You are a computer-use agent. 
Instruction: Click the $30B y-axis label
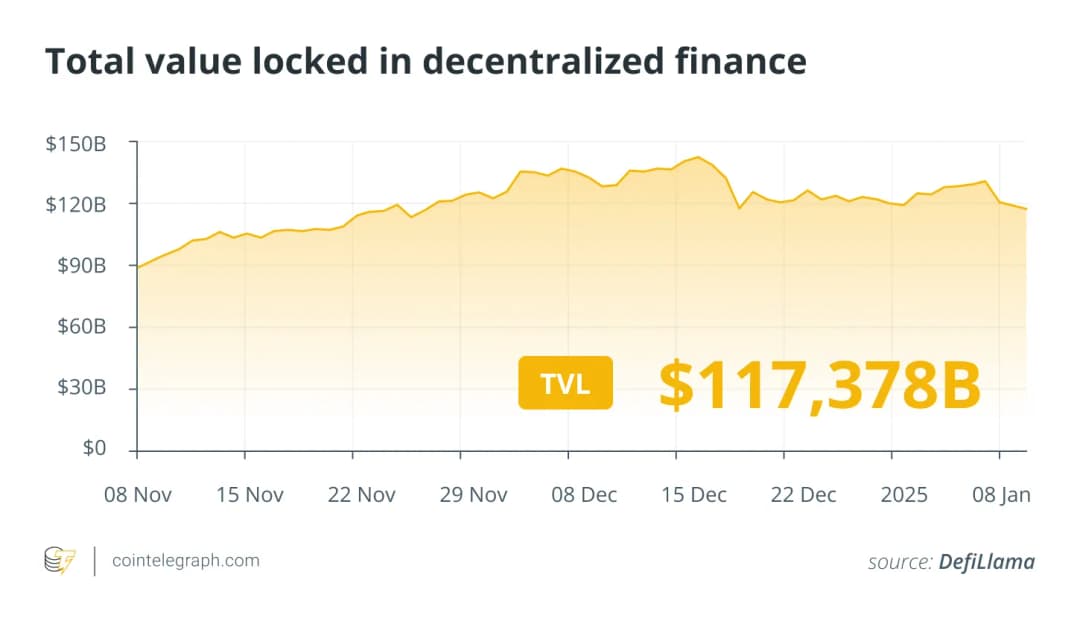pyautogui.click(x=80, y=388)
